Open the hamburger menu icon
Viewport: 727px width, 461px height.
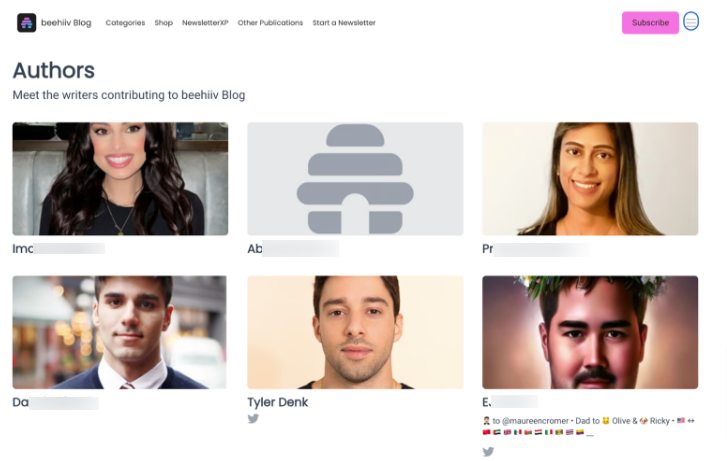691,22
